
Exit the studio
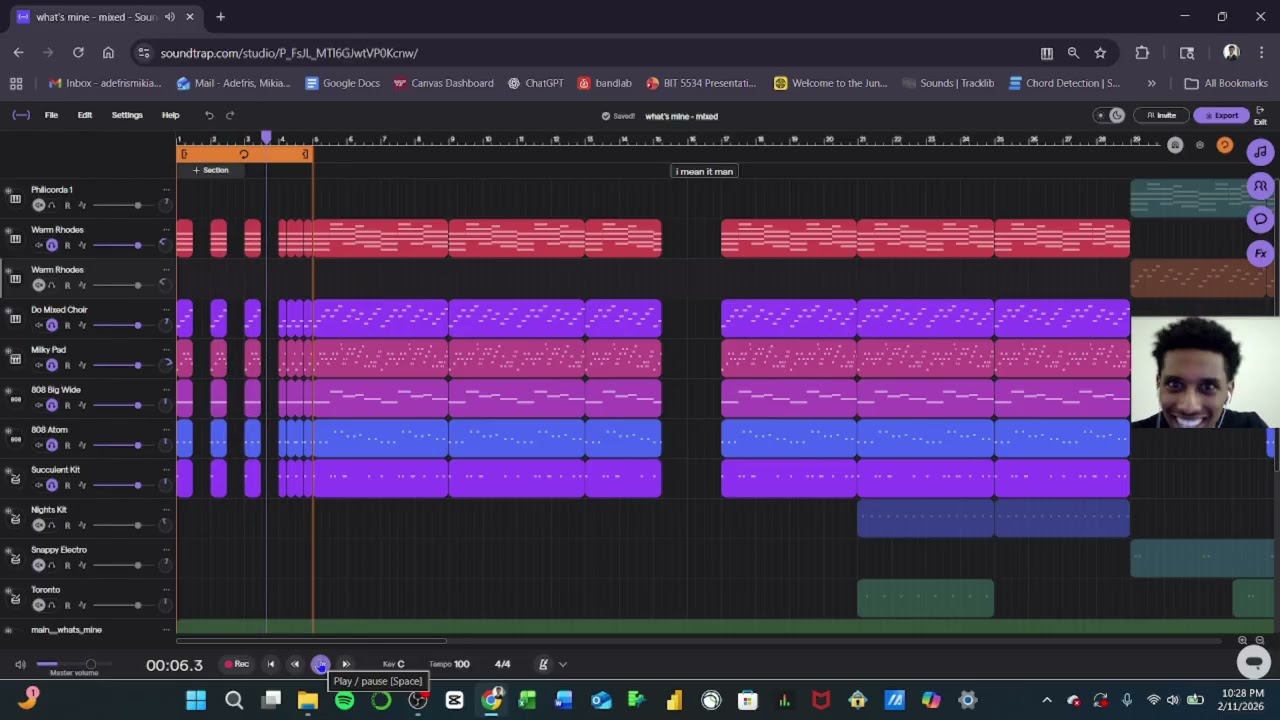pyautogui.click(x=1260, y=115)
